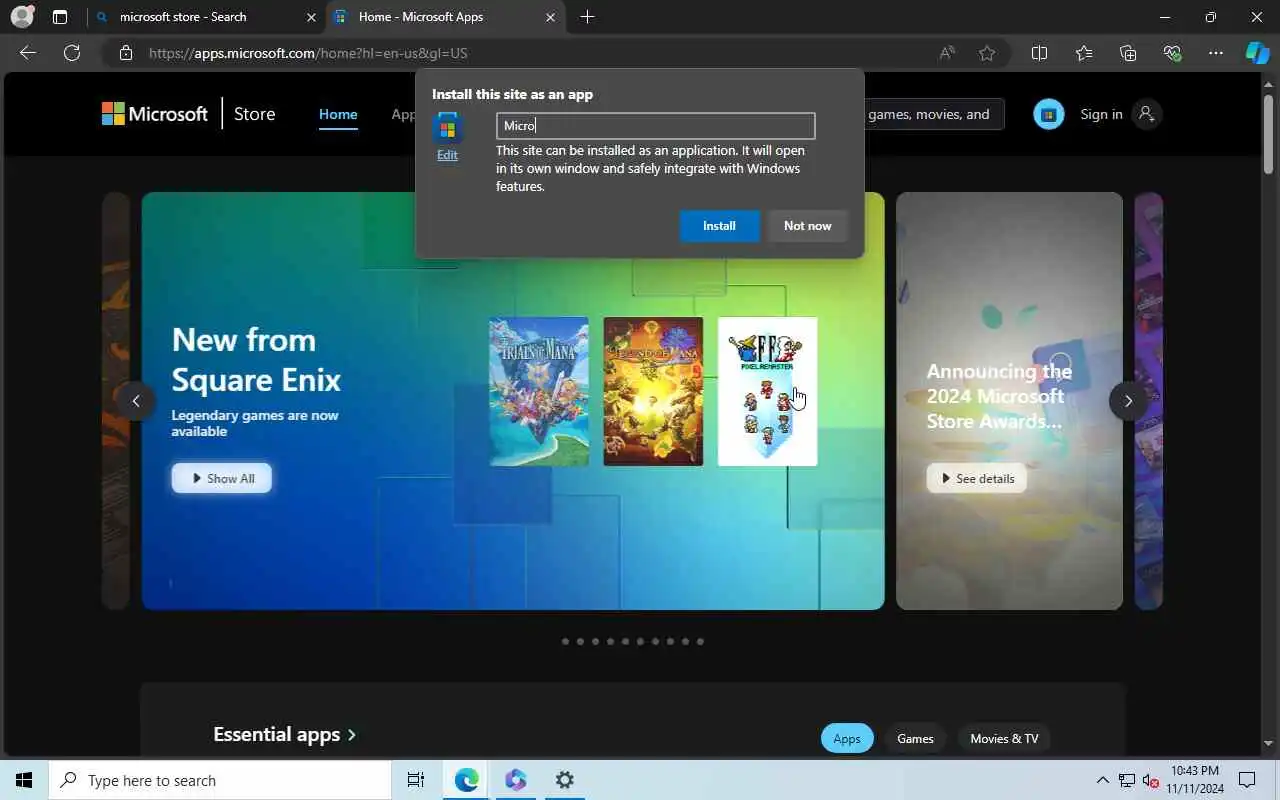Expand Essential apps section chevron
This screenshot has width=1280, height=800.
click(x=351, y=735)
